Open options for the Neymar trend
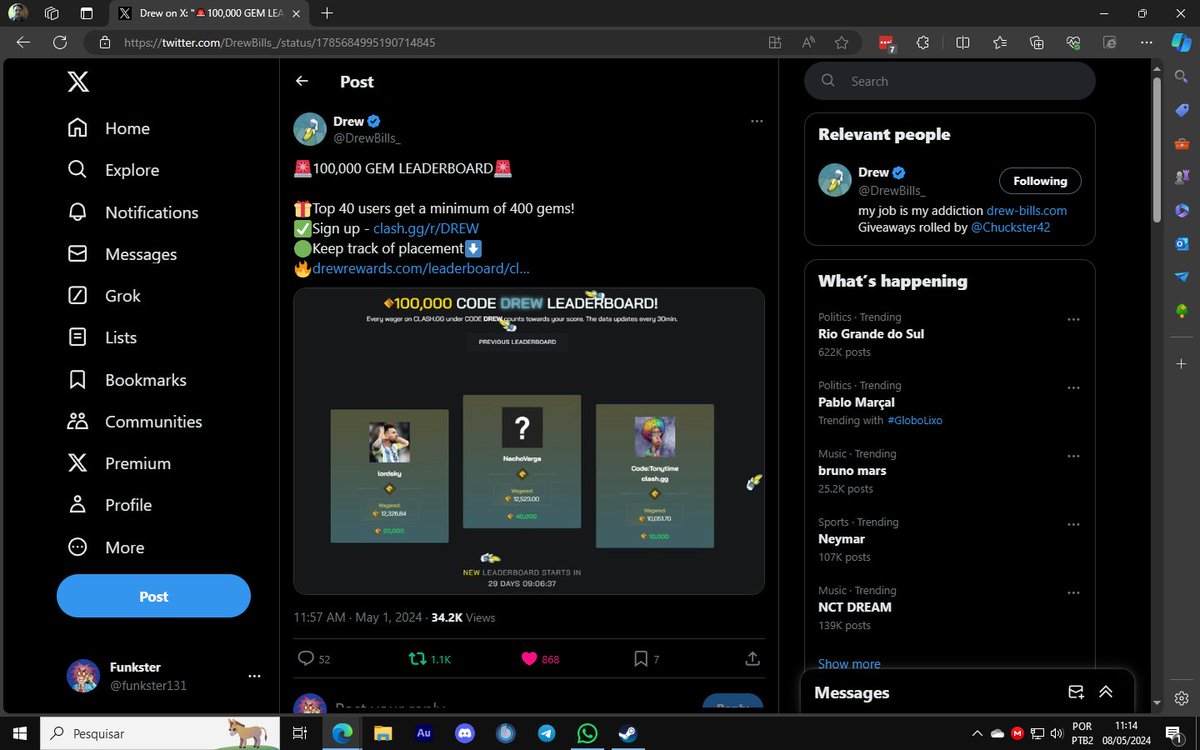Screen dimensions: 1200x750 1073,525
